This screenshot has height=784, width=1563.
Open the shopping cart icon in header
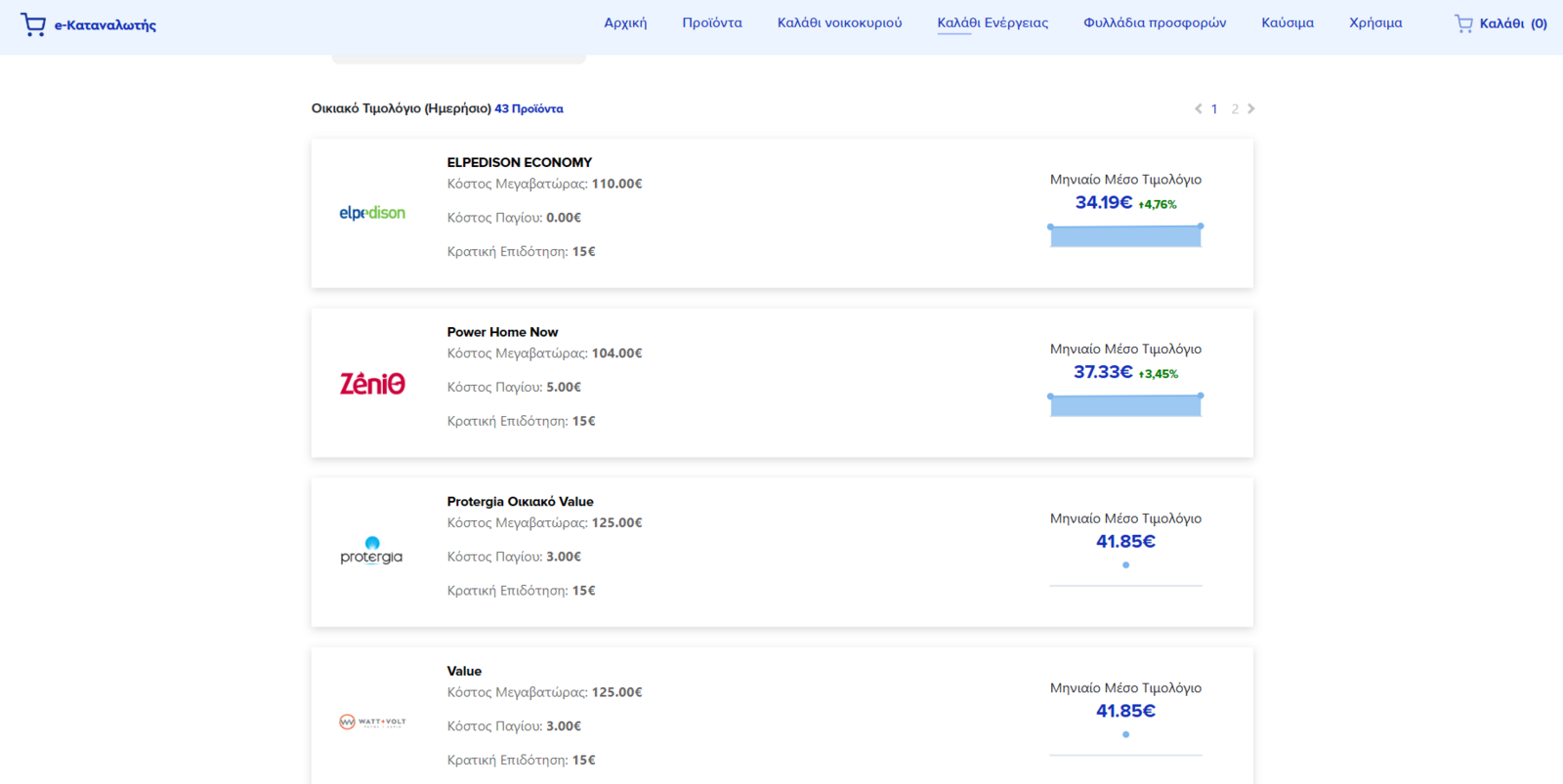[1462, 23]
